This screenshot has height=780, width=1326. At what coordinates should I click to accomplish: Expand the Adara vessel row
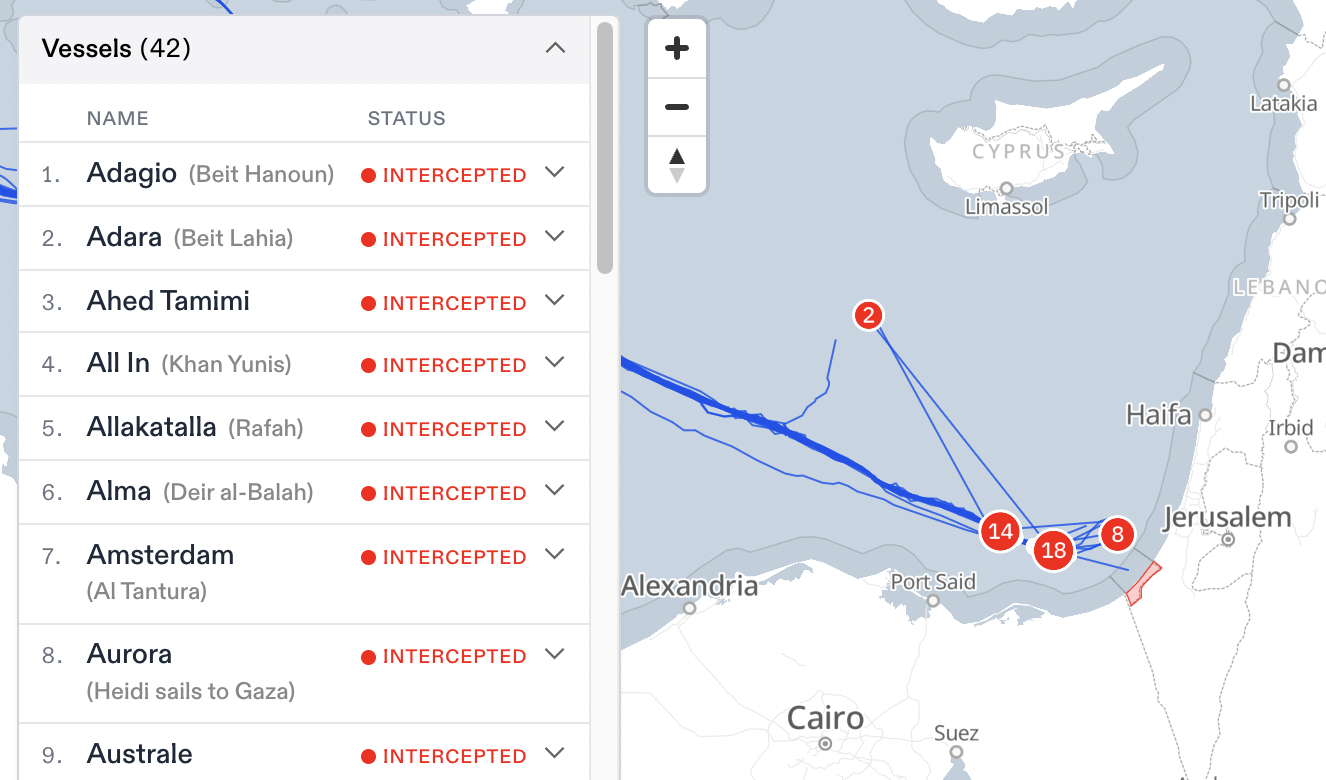pyautogui.click(x=555, y=237)
